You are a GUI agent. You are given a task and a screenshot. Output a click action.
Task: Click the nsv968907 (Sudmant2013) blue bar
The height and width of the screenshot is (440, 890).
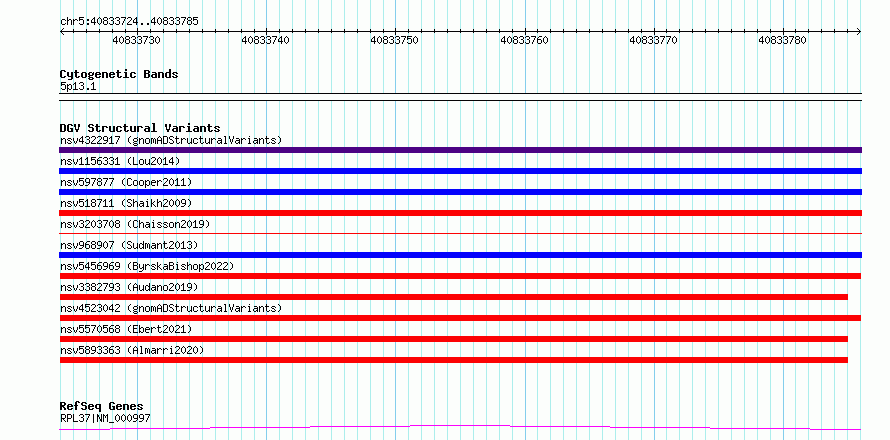click(460, 255)
